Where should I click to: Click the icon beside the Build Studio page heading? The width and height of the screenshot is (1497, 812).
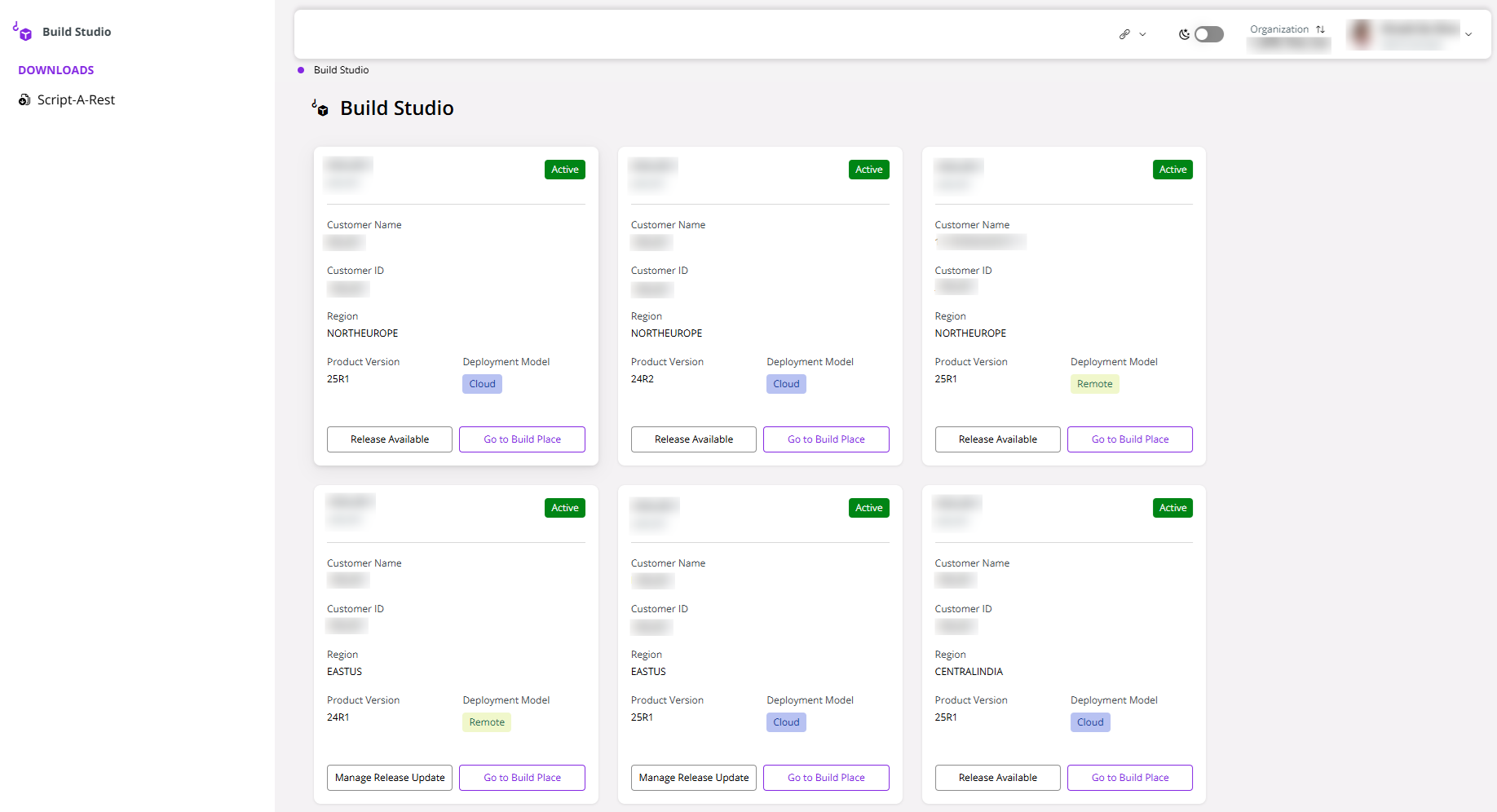pyautogui.click(x=320, y=108)
